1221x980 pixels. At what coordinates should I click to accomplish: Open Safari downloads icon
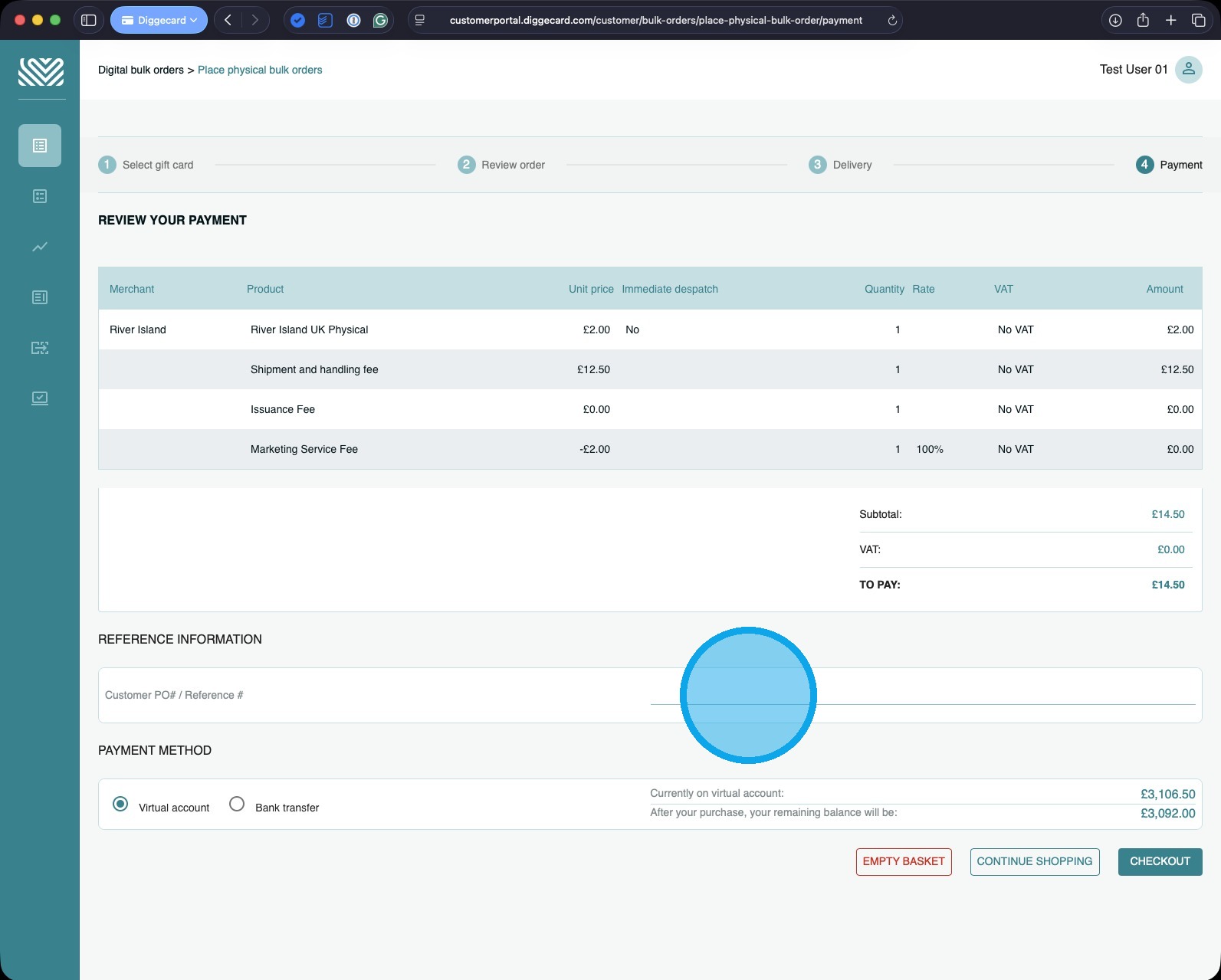pos(1115,21)
